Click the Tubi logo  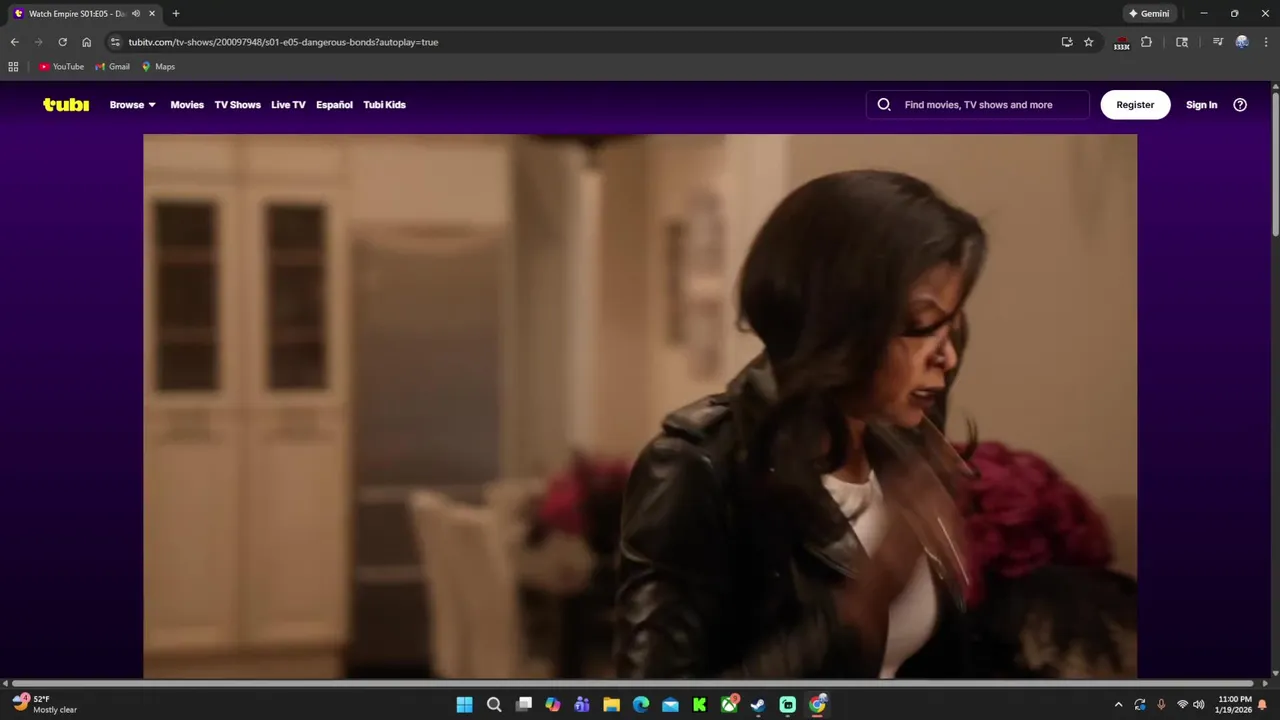click(66, 105)
